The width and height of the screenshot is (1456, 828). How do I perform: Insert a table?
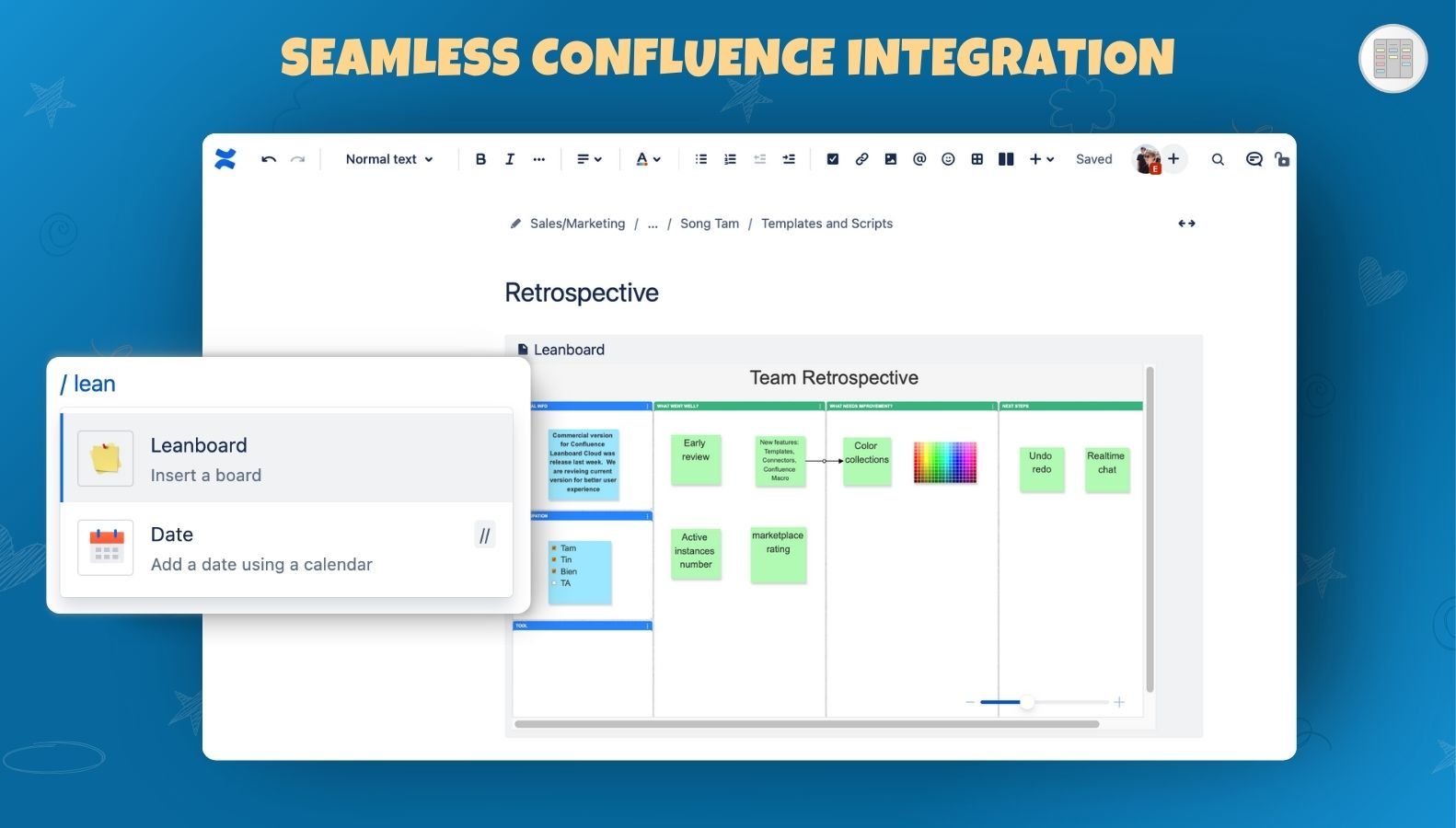click(x=977, y=159)
